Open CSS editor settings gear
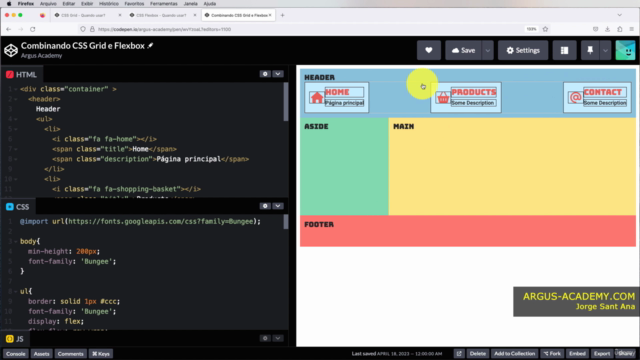 [265, 206]
